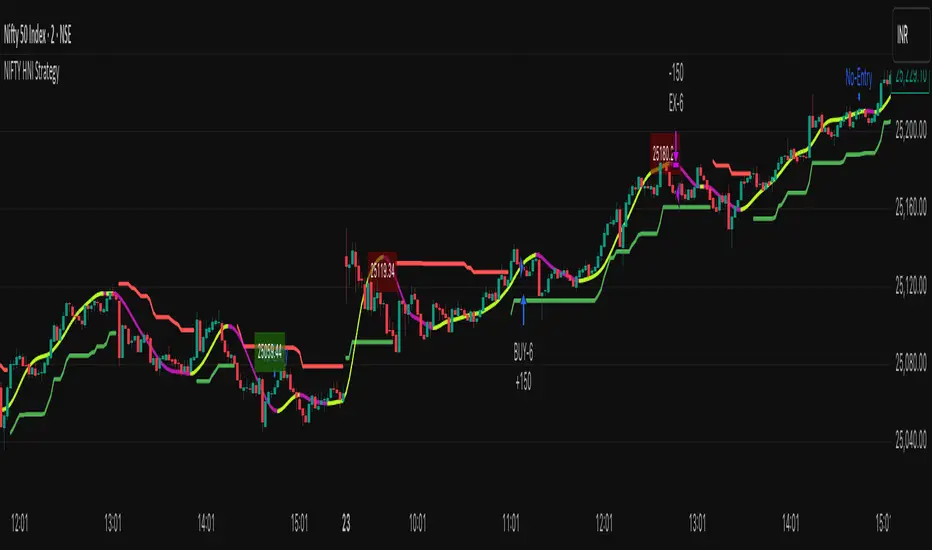
Task: Click the red 25180 price box
Action: [x=663, y=153]
